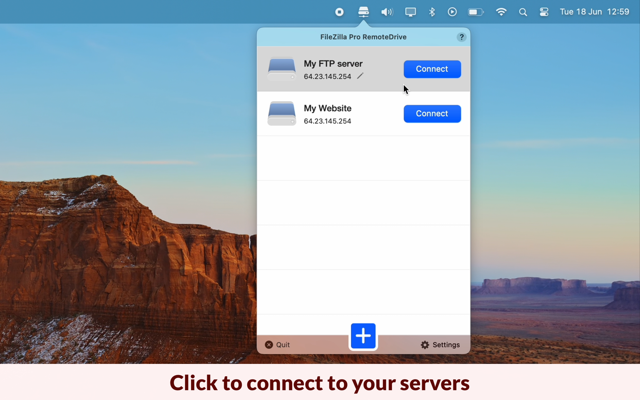Open the screen mirroring display icon
Screen dimensions: 640x400
point(411,12)
